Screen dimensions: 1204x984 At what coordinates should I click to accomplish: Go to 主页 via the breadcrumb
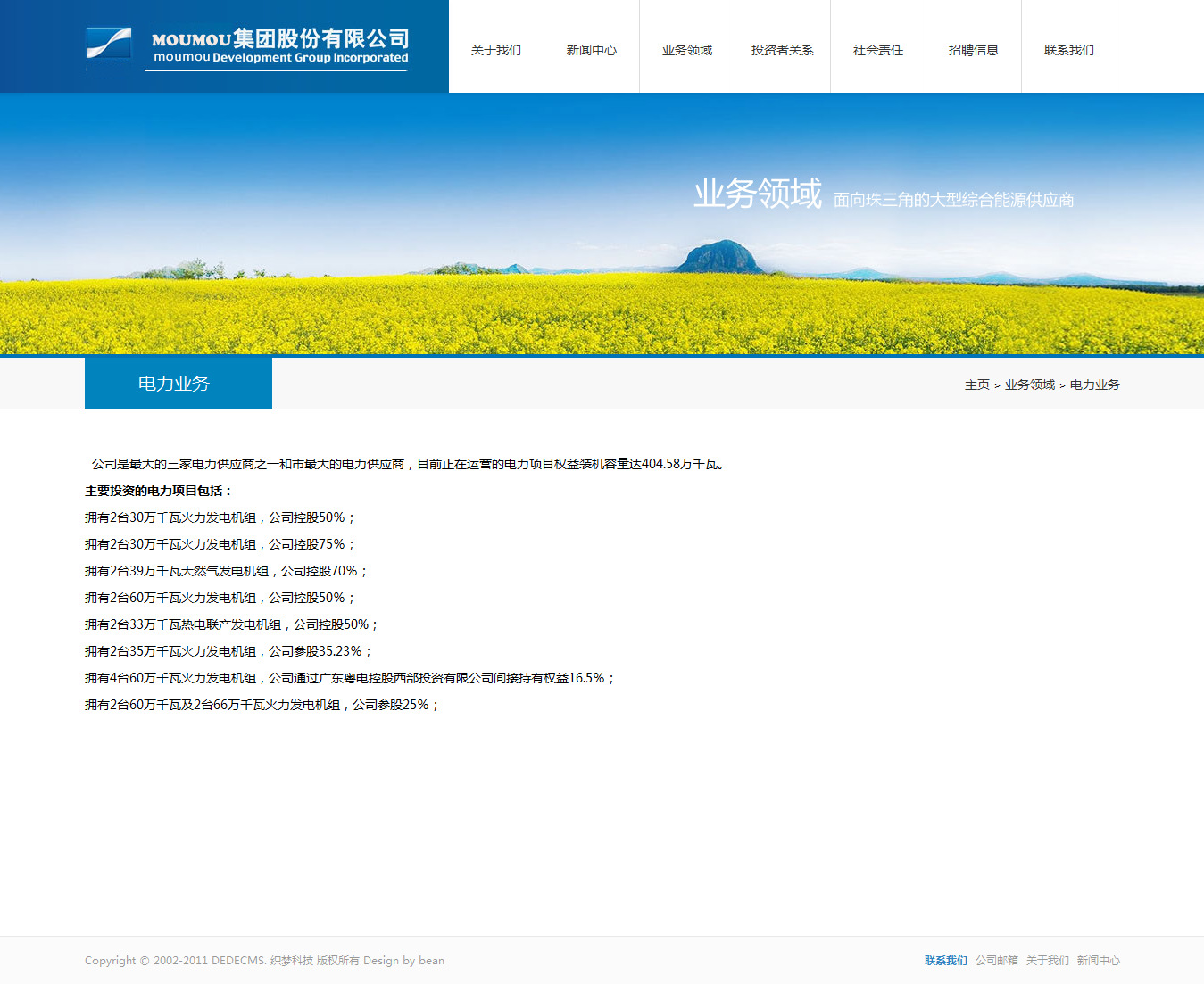(976, 385)
